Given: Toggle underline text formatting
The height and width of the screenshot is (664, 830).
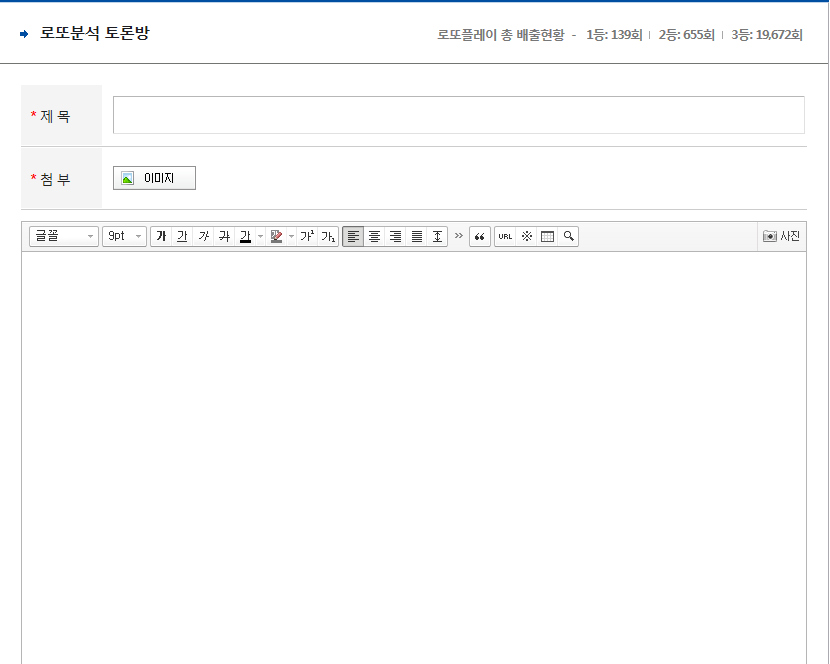Looking at the screenshot, I should (182, 237).
